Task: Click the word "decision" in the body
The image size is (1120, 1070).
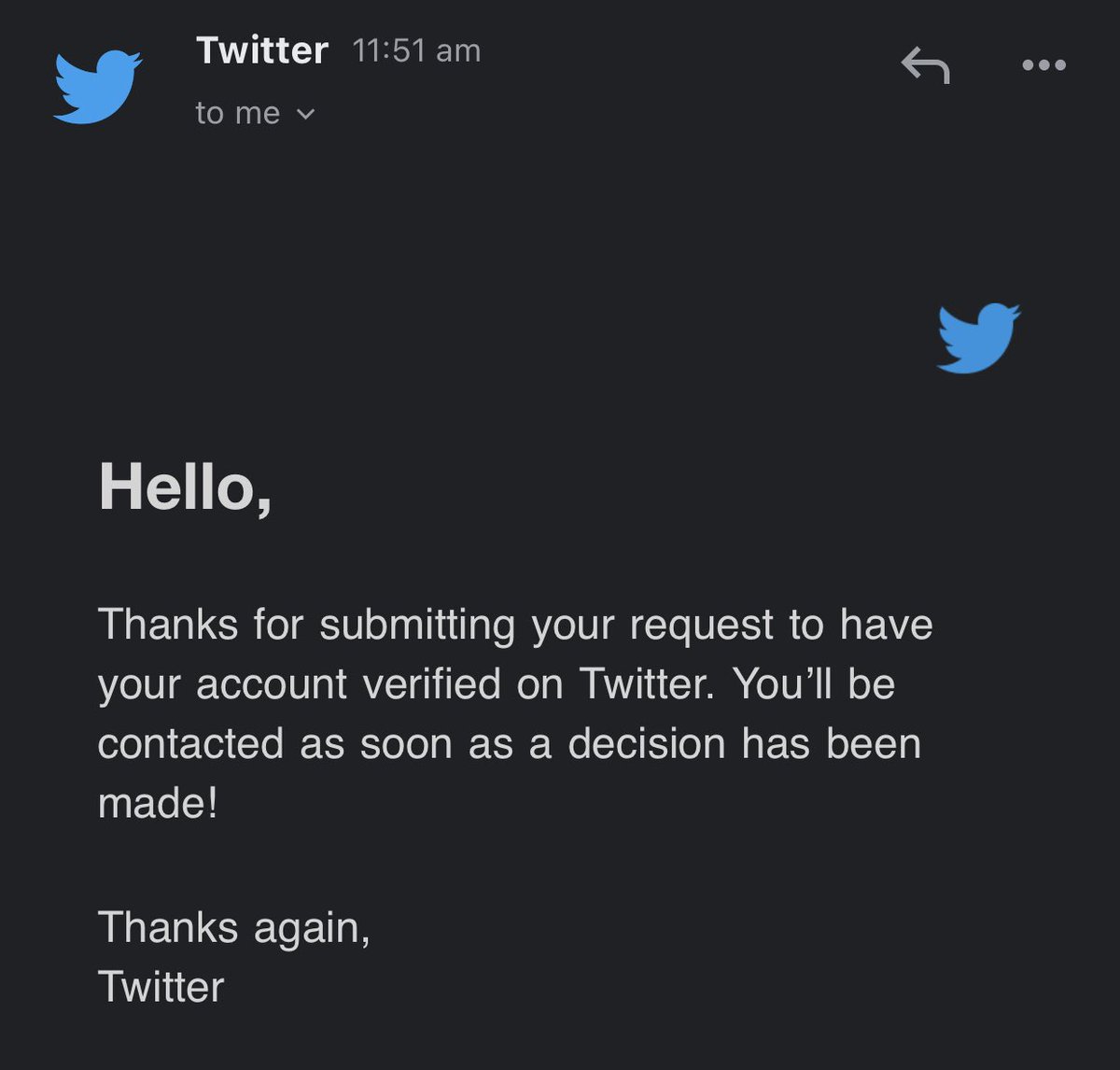Action: coord(646,744)
